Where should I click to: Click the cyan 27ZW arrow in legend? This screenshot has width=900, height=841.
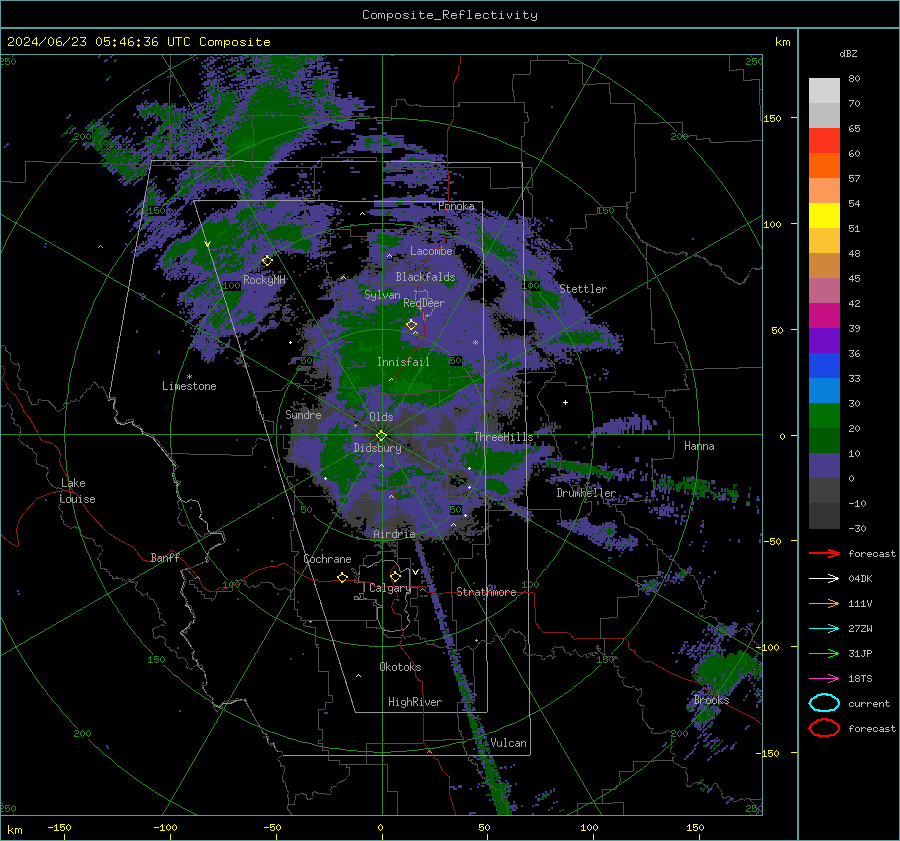(824, 629)
